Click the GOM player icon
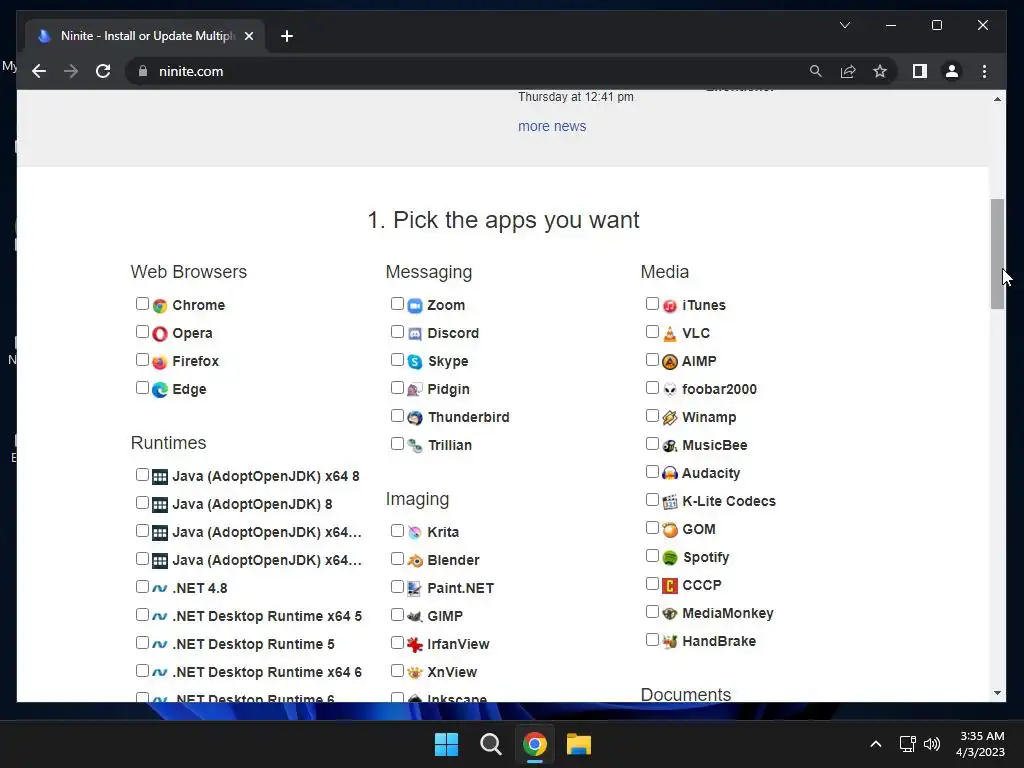 (x=670, y=530)
